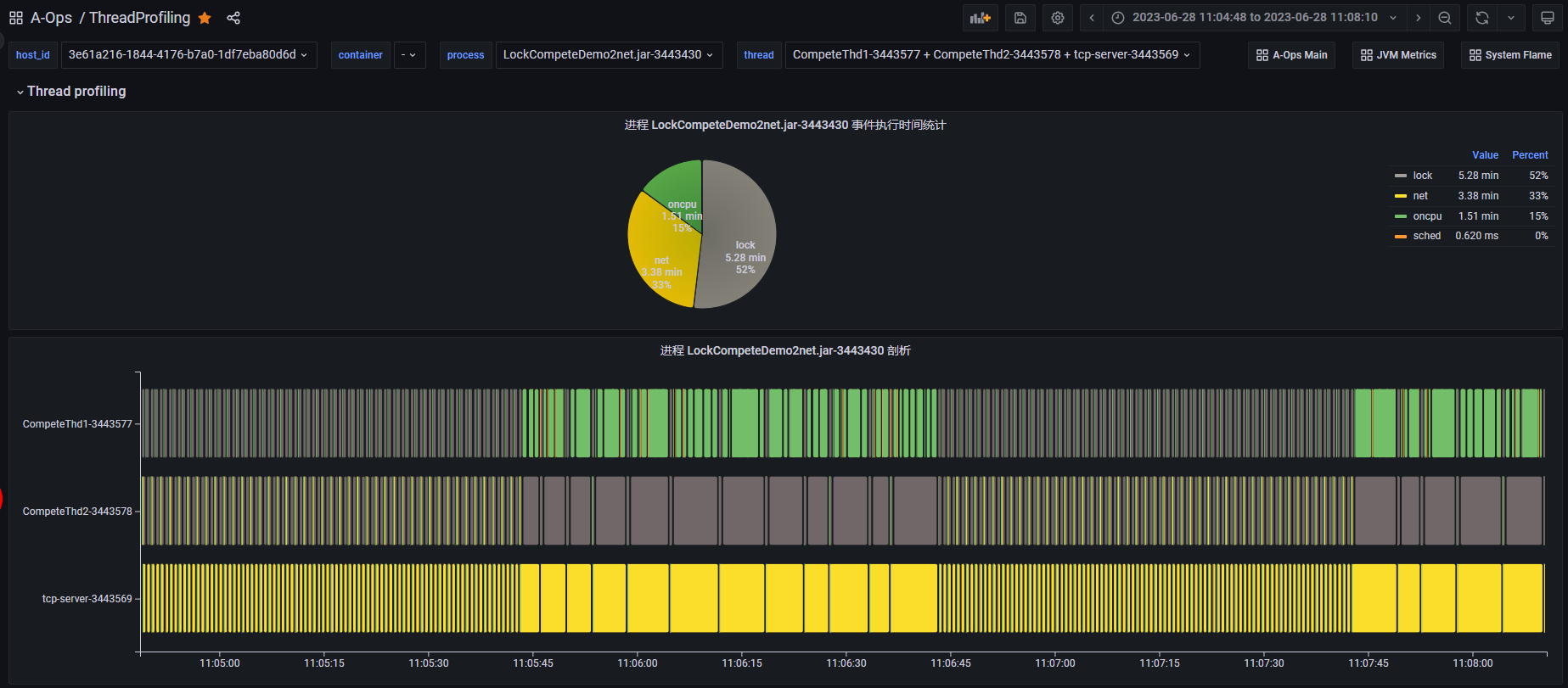Cycle view mode with monitor icon
Viewport: 1568px width, 688px height.
pyautogui.click(x=1548, y=18)
